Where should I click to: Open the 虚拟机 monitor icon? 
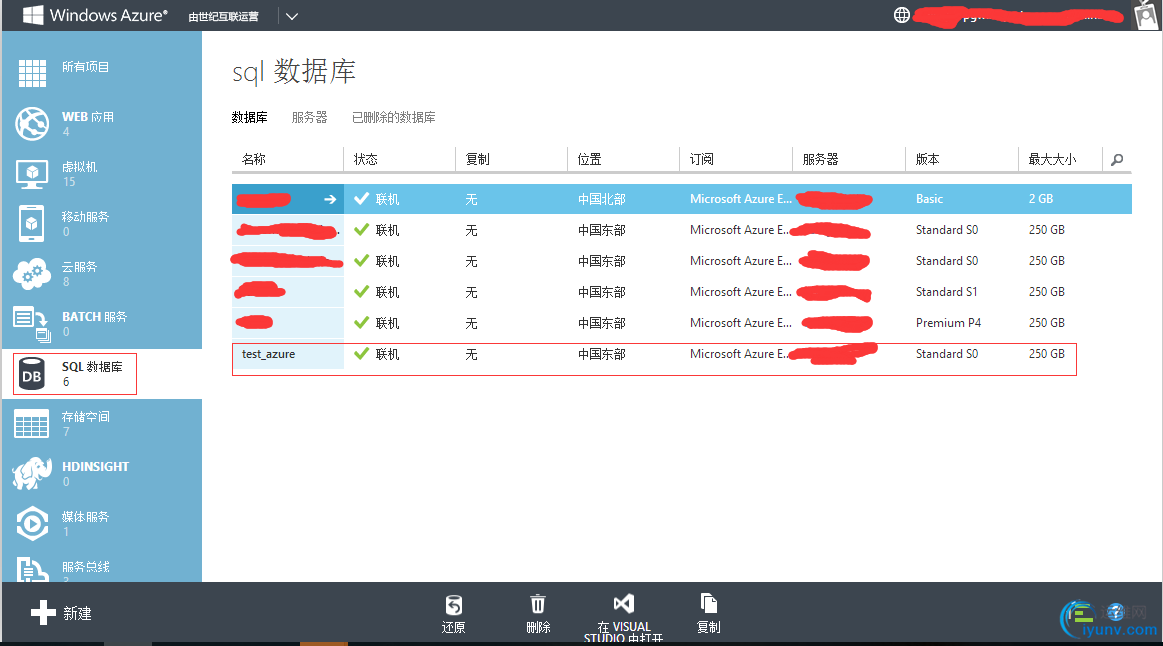[x=32, y=174]
